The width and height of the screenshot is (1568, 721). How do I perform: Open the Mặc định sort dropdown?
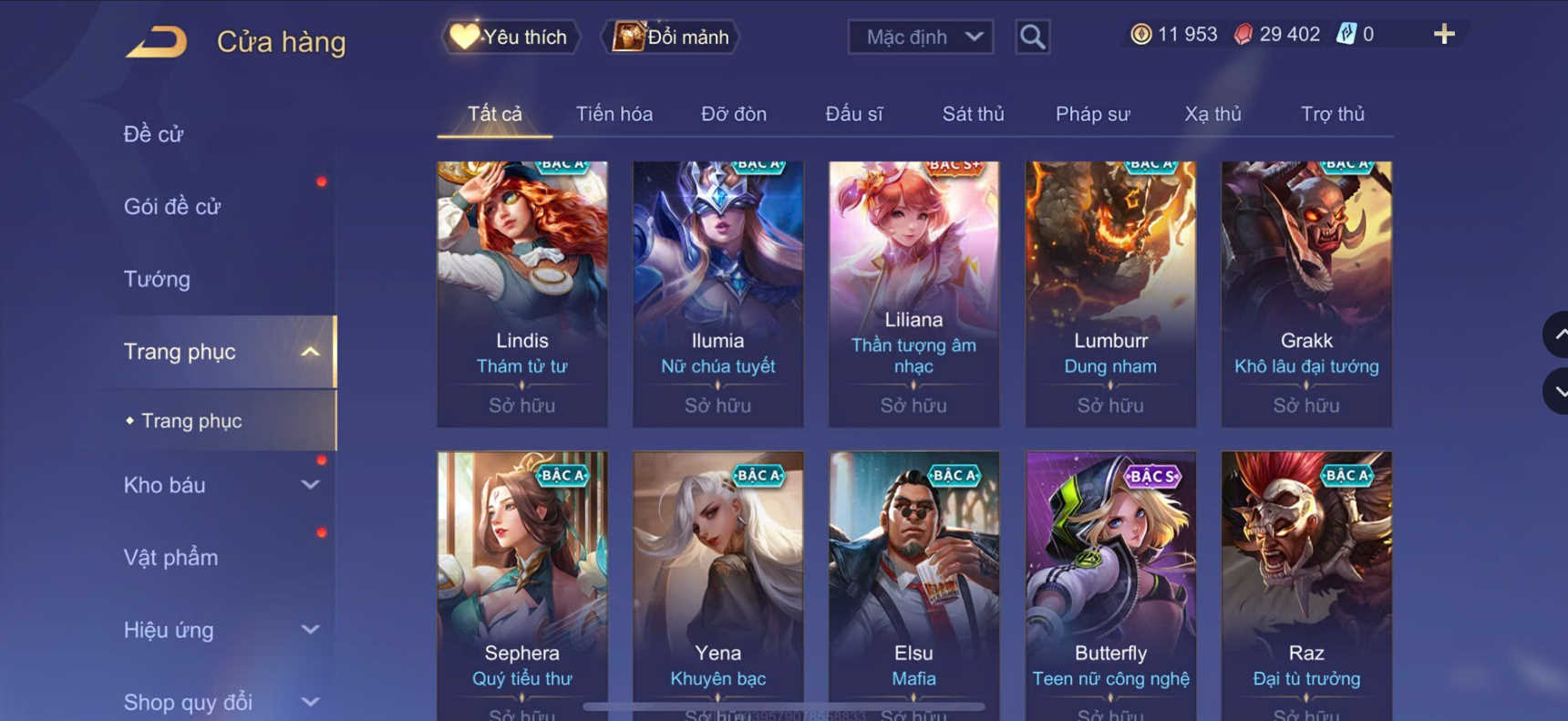click(x=921, y=37)
